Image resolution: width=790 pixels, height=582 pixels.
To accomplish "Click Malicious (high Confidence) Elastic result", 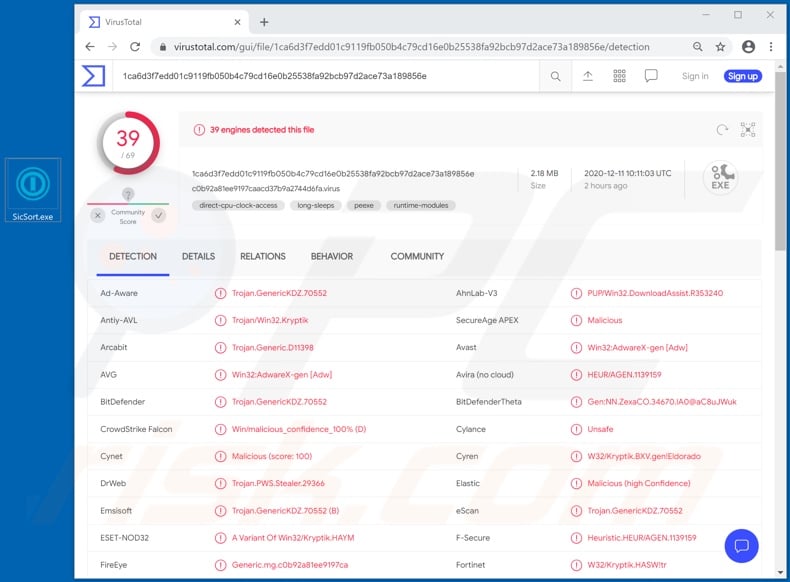I will [x=638, y=483].
